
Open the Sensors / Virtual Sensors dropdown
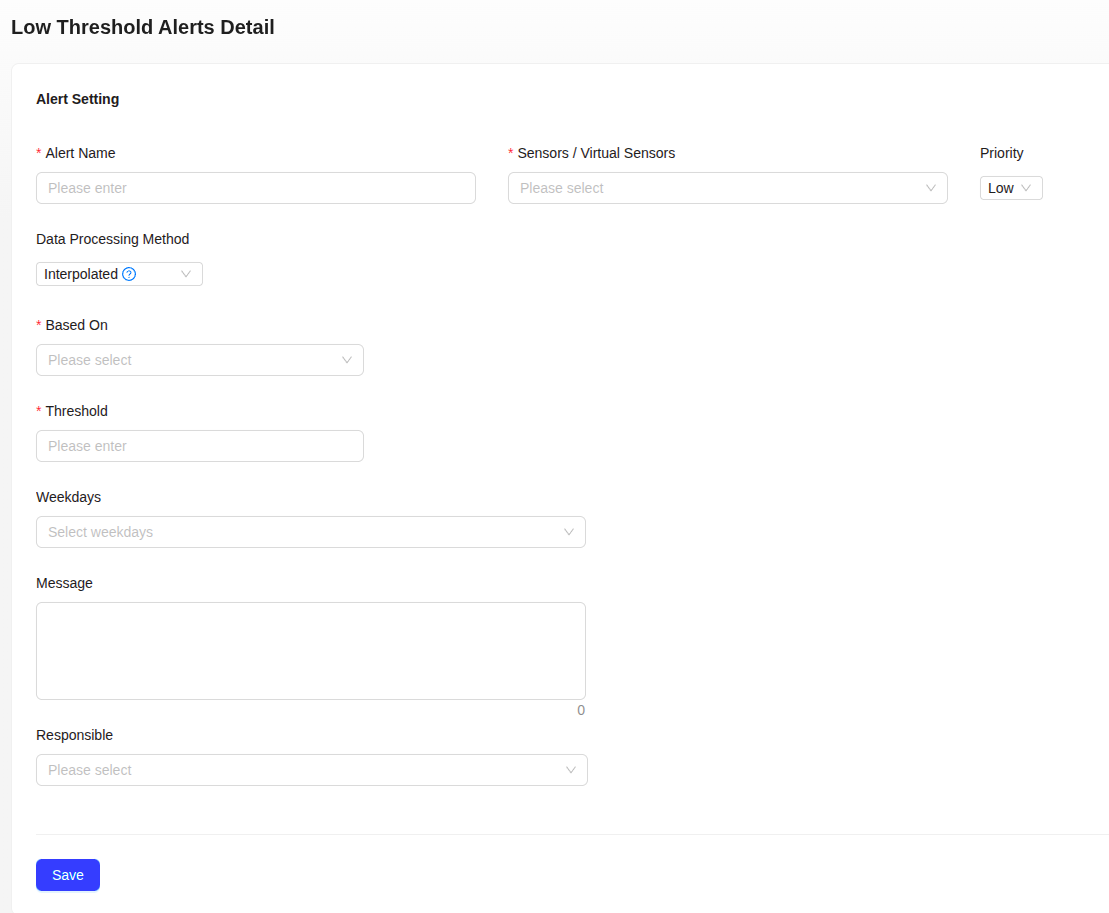pos(727,188)
